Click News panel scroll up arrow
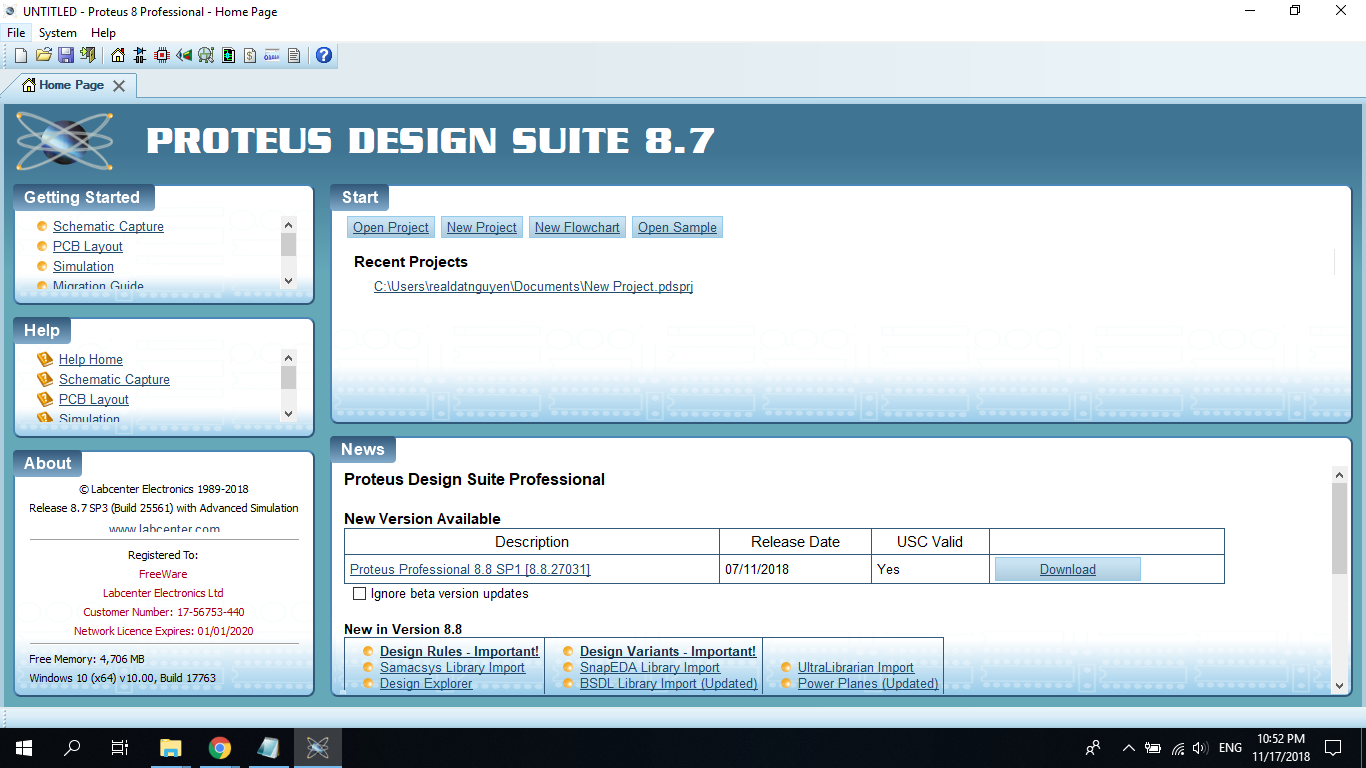This screenshot has height=768, width=1366. [1340, 475]
